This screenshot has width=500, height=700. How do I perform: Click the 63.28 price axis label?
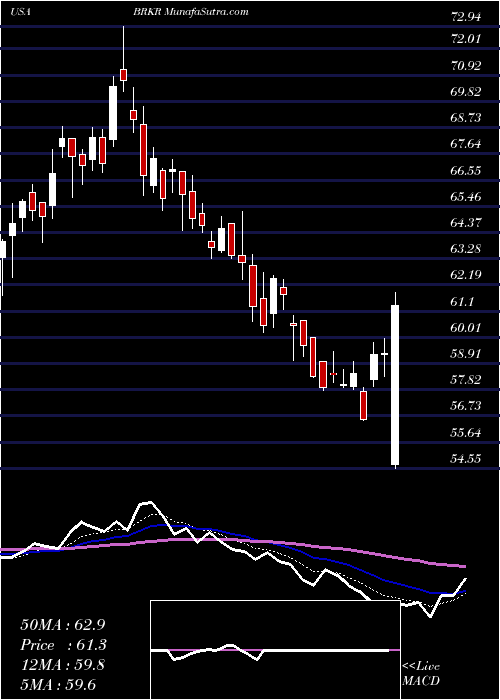click(x=467, y=248)
